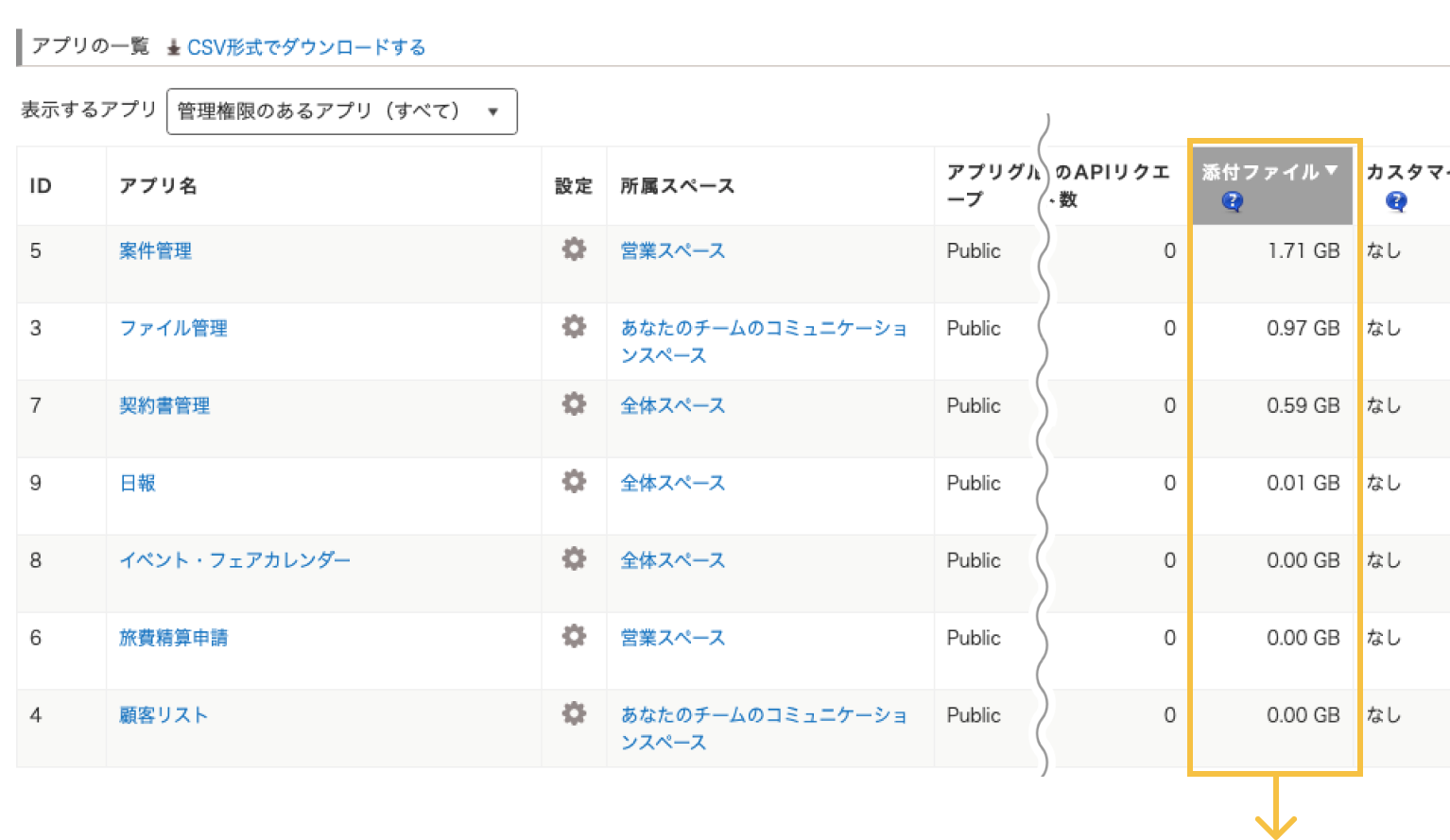
Task: Open the 顧客リスト app
Action: [164, 715]
